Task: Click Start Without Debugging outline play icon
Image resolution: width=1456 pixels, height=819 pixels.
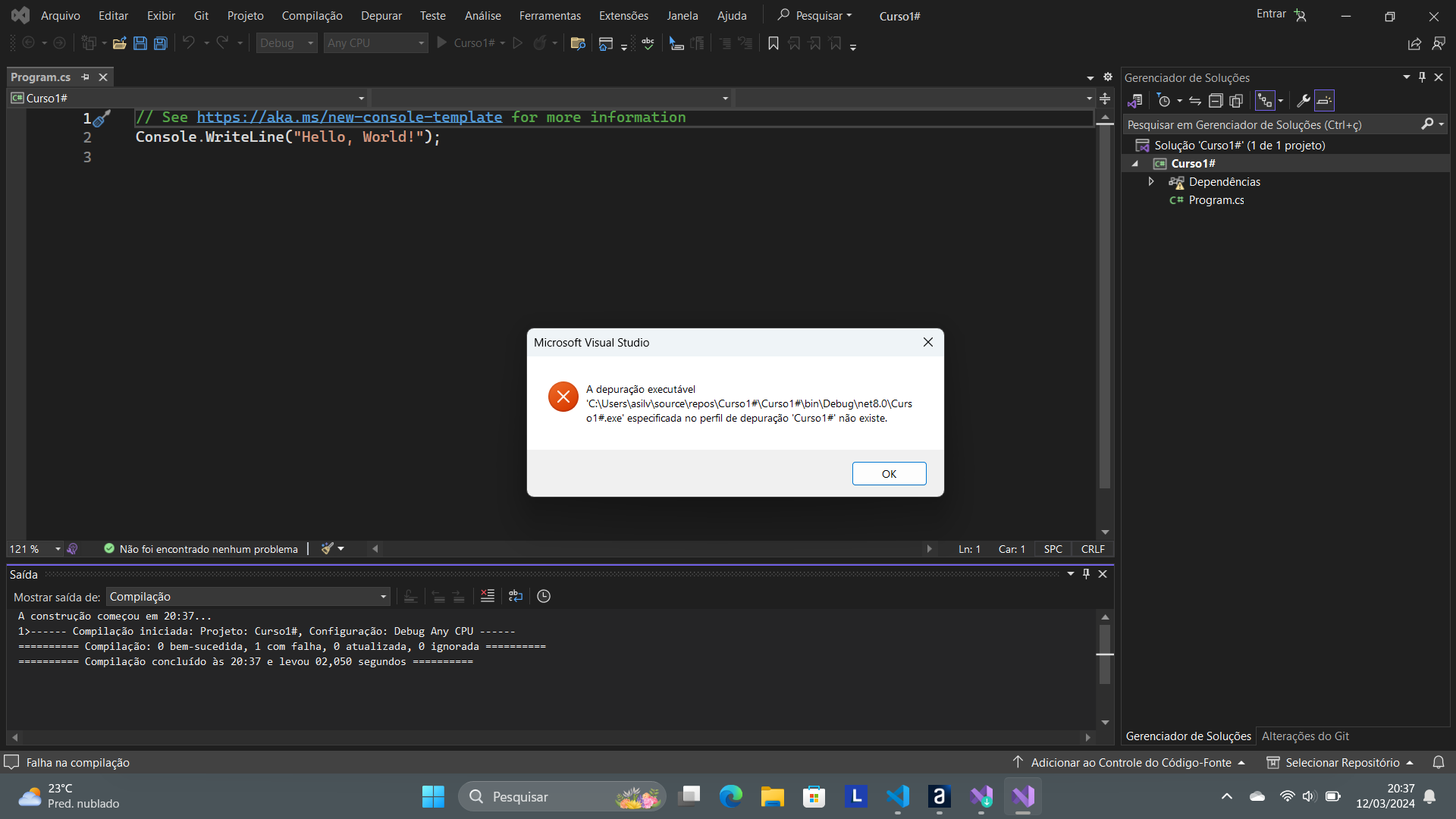Action: coord(518,43)
